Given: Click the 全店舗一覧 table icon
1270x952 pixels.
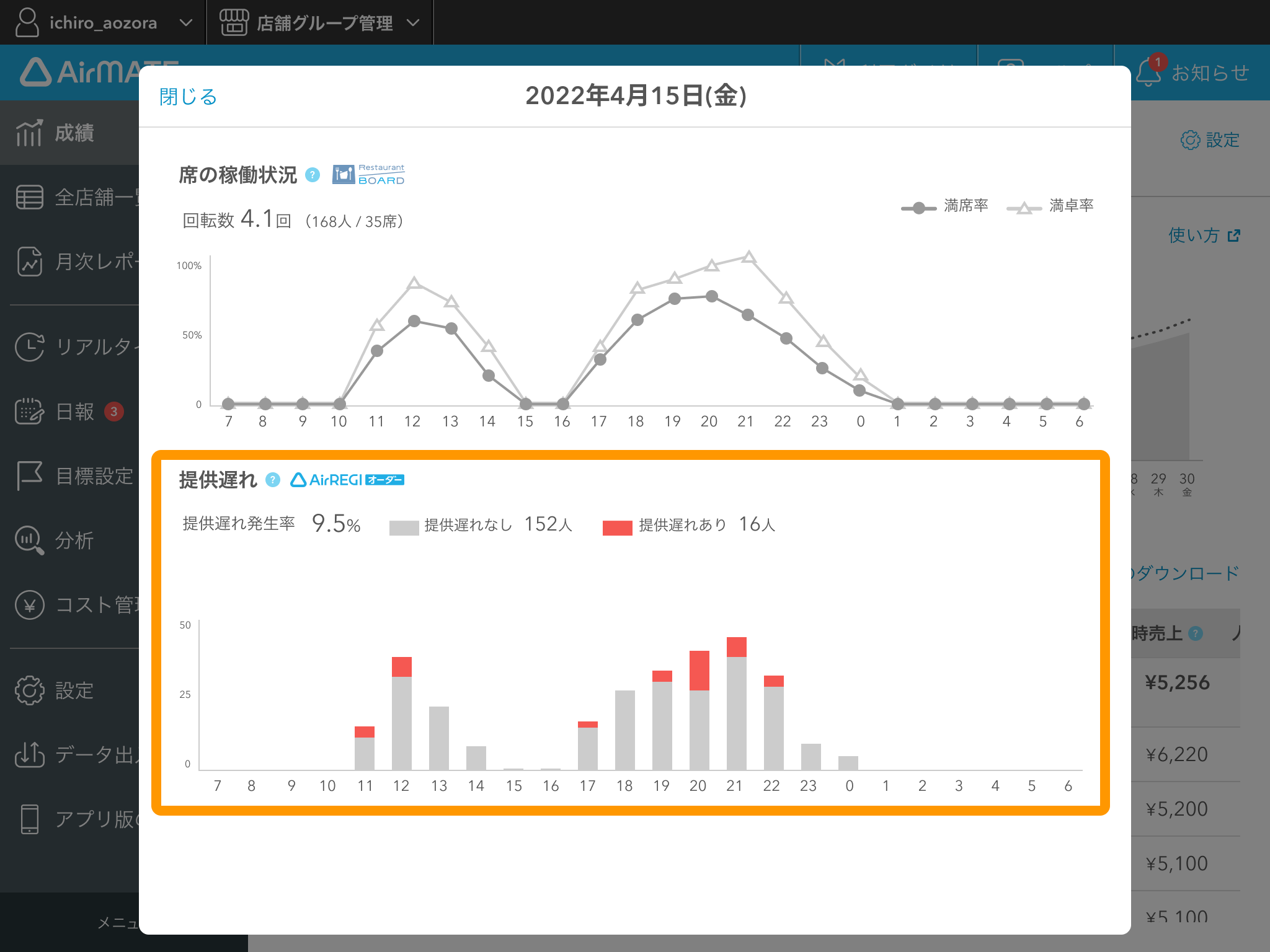Looking at the screenshot, I should (29, 197).
